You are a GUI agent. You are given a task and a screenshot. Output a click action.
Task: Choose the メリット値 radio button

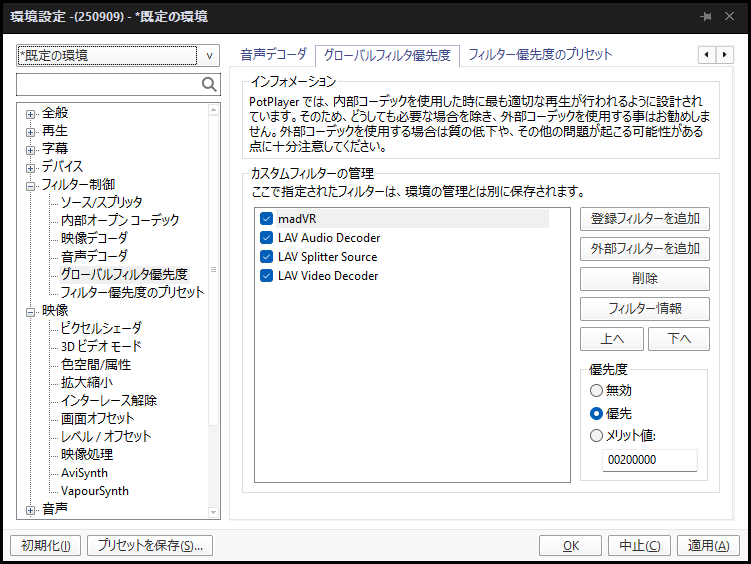597,435
